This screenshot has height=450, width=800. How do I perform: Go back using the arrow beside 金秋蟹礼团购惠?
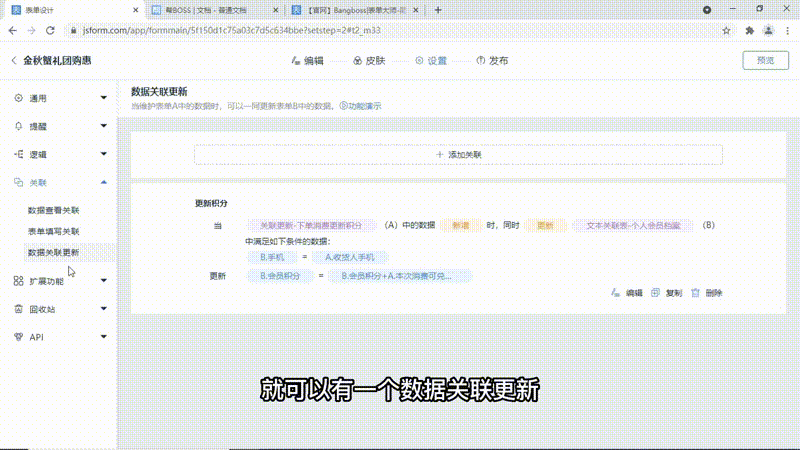pyautogui.click(x=13, y=61)
